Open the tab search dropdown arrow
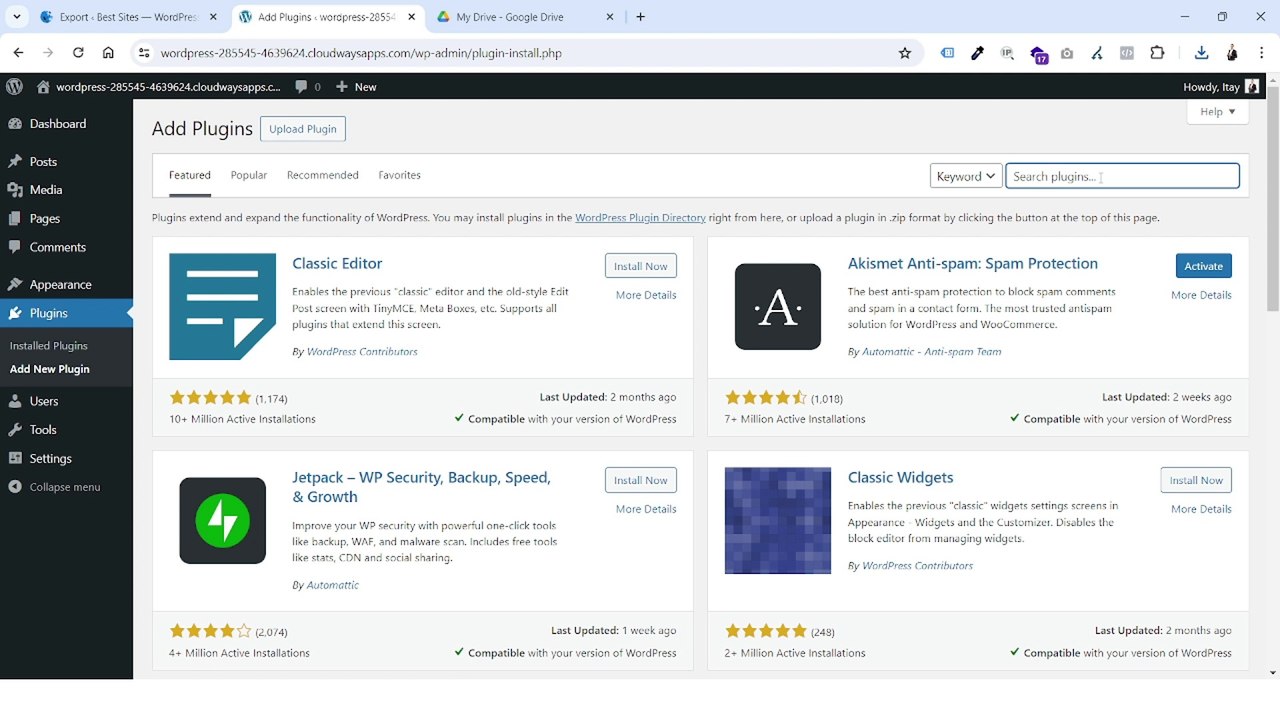Image resolution: width=1280 pixels, height=720 pixels. (x=16, y=17)
